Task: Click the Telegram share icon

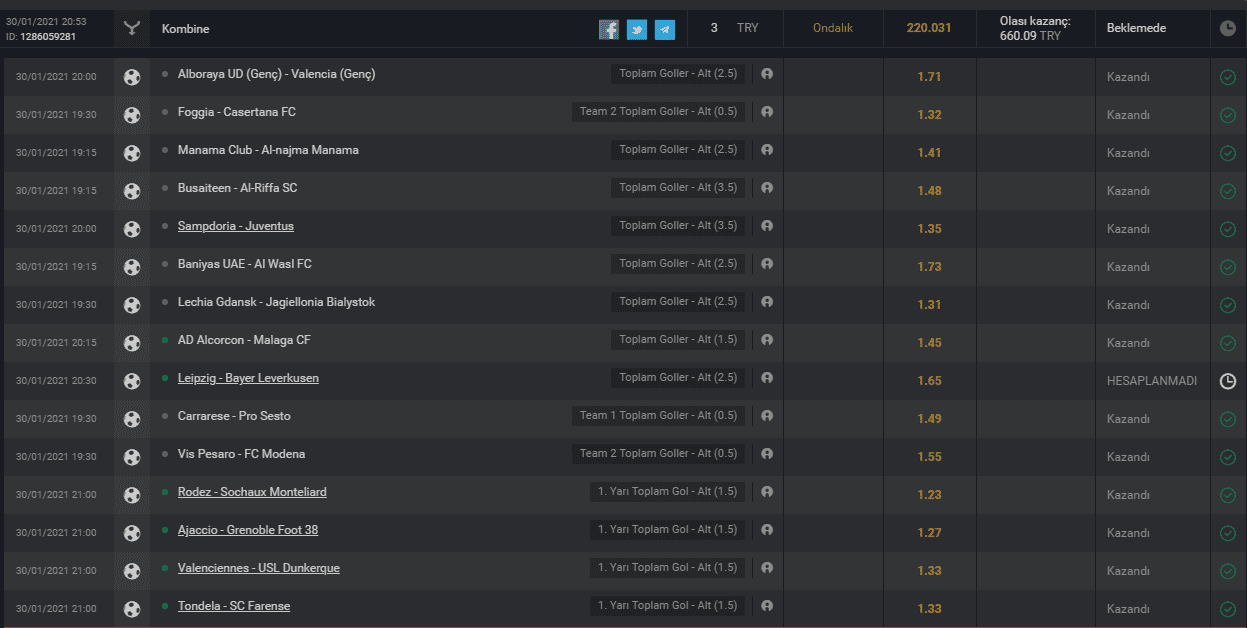Action: (665, 30)
